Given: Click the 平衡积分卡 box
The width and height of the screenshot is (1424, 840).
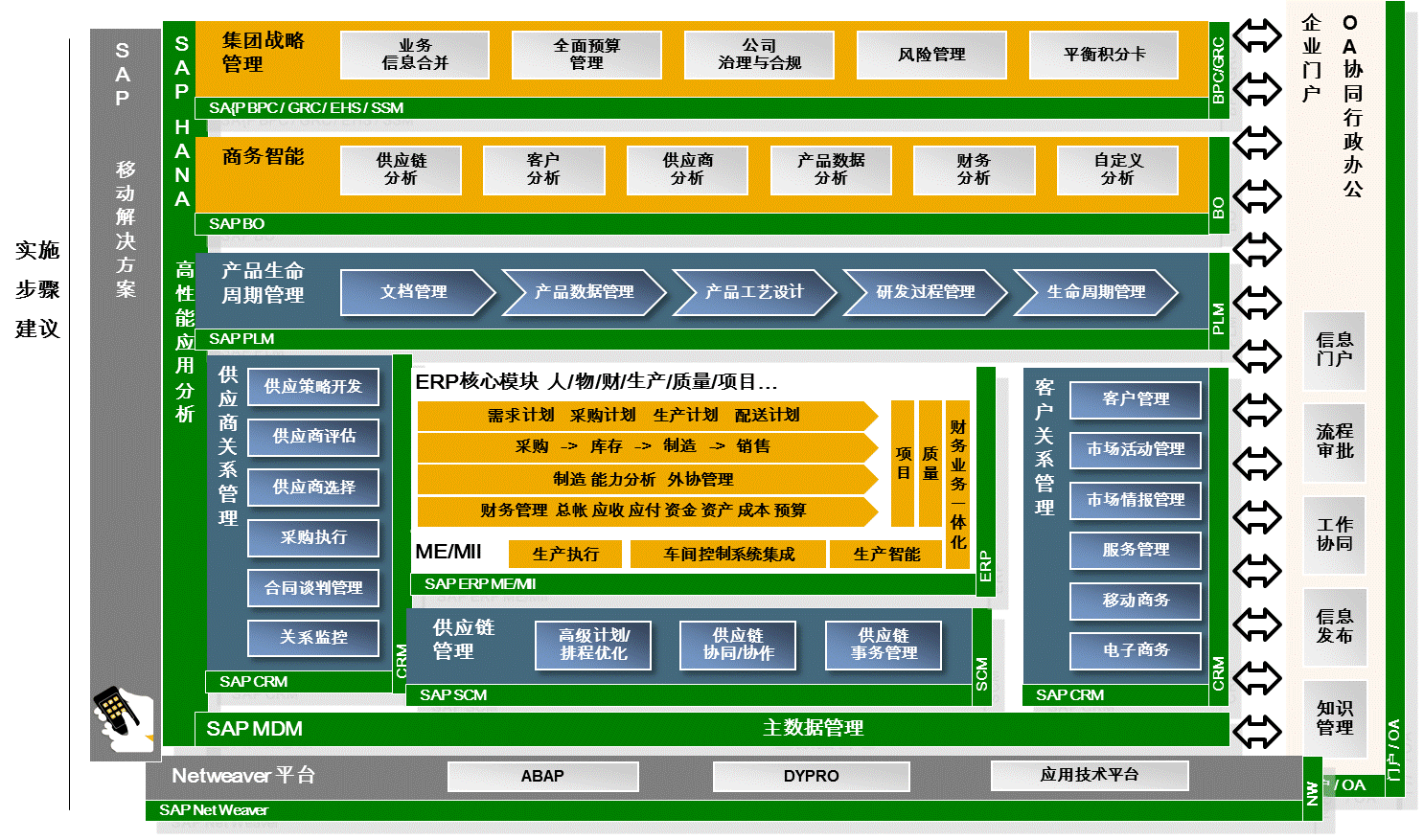Looking at the screenshot, I should [1104, 55].
